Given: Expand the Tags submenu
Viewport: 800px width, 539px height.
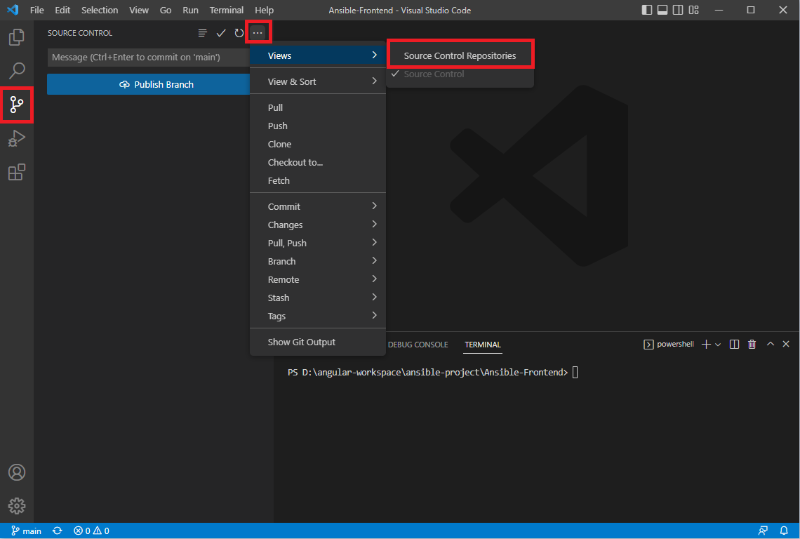Looking at the screenshot, I should [x=318, y=316].
